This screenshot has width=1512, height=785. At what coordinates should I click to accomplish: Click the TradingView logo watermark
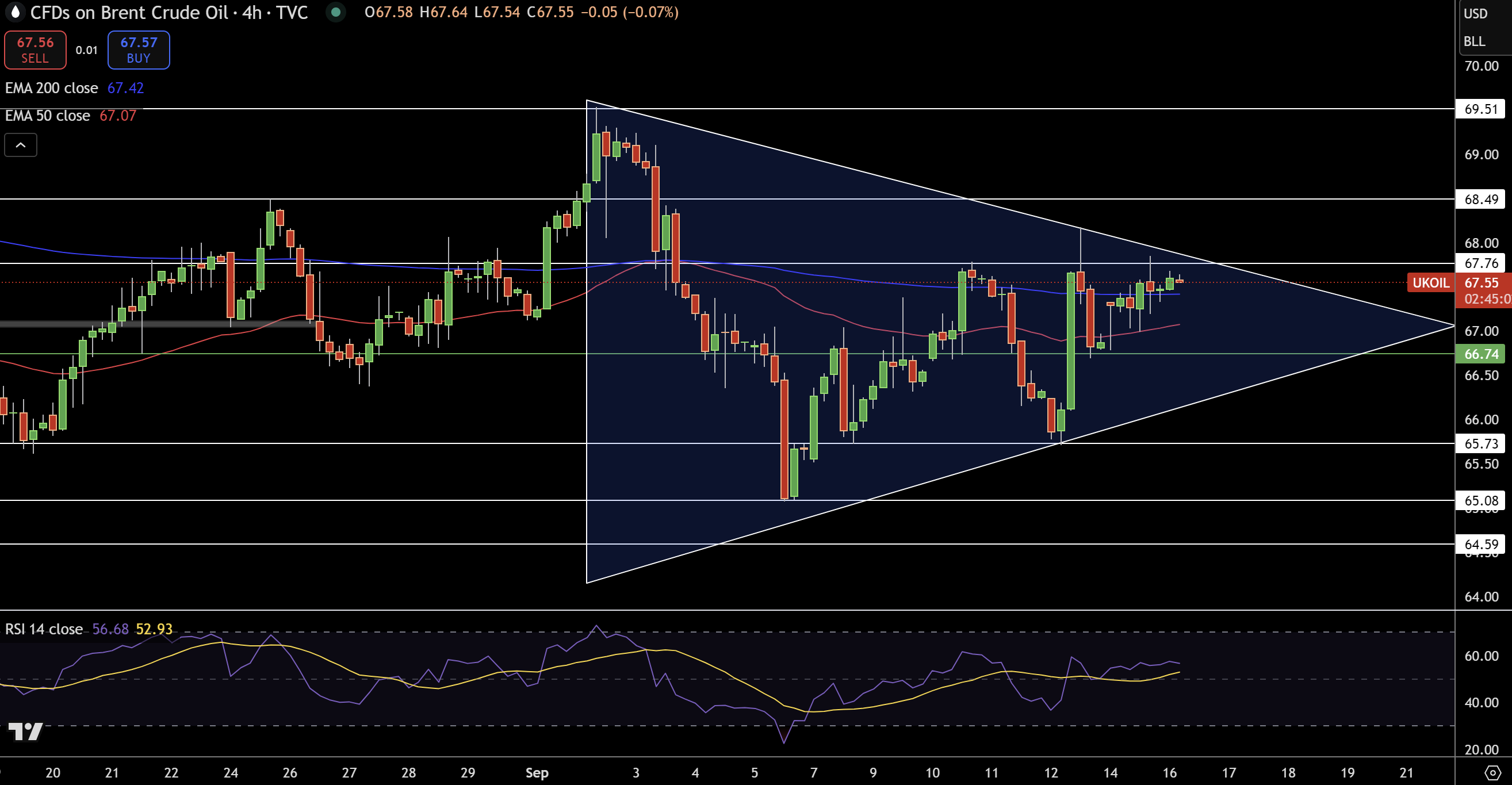(26, 731)
